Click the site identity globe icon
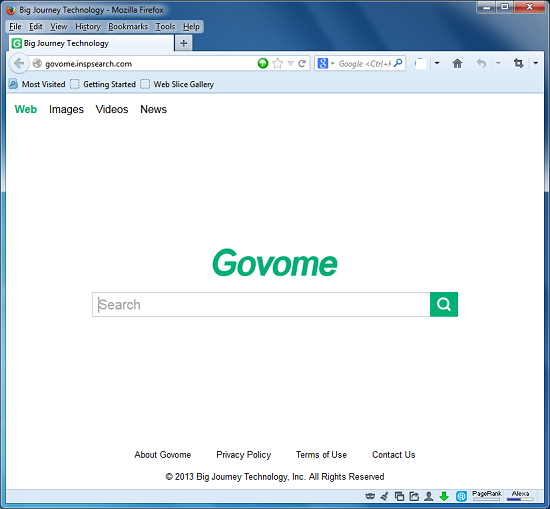The image size is (550, 509). pos(37,63)
